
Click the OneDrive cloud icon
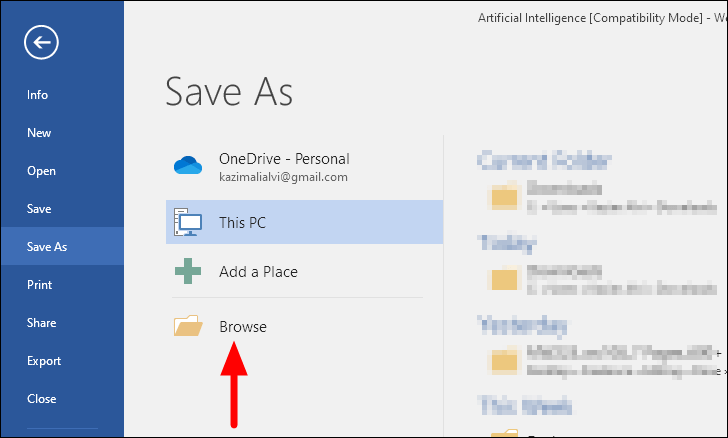pyautogui.click(x=188, y=165)
